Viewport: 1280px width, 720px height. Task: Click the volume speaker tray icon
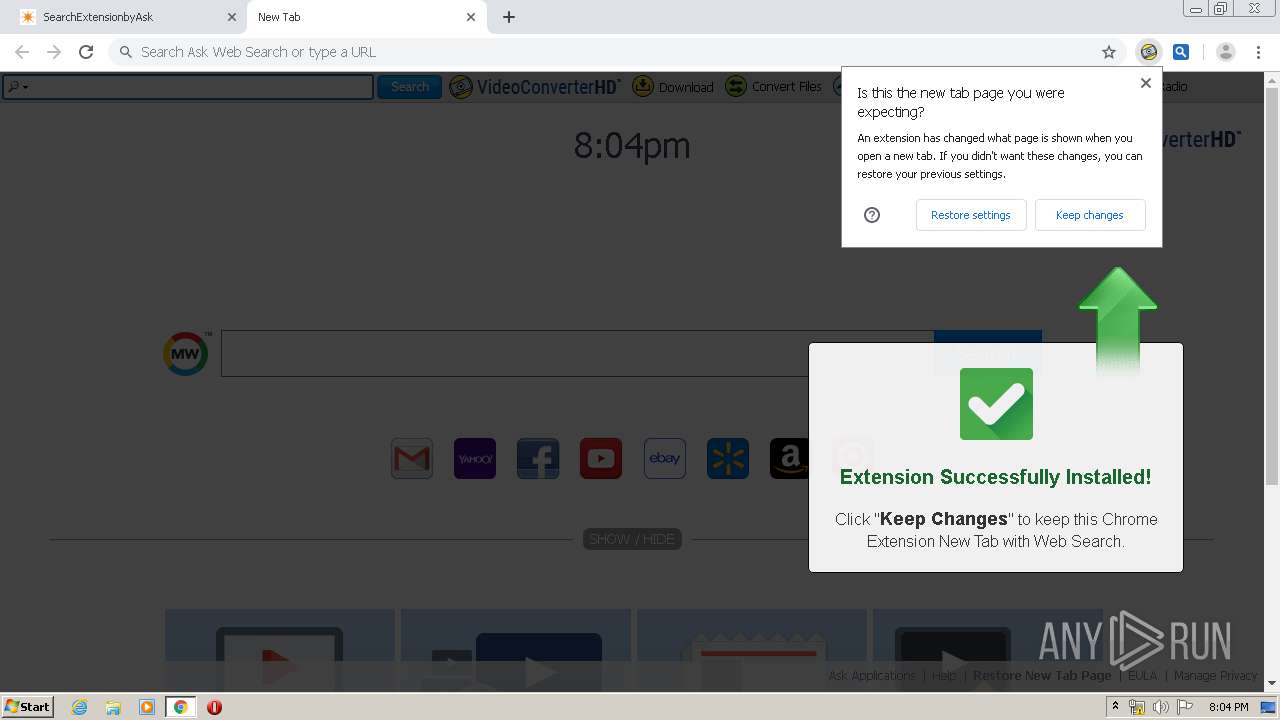[x=1160, y=707]
